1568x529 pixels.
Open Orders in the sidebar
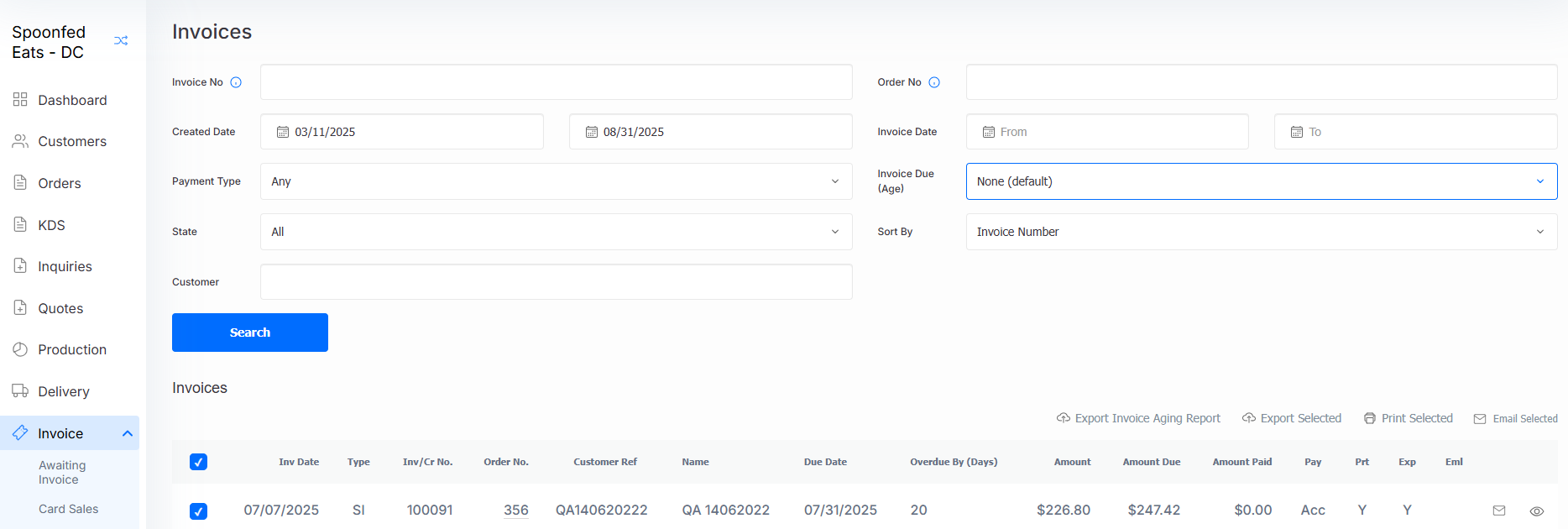(60, 183)
